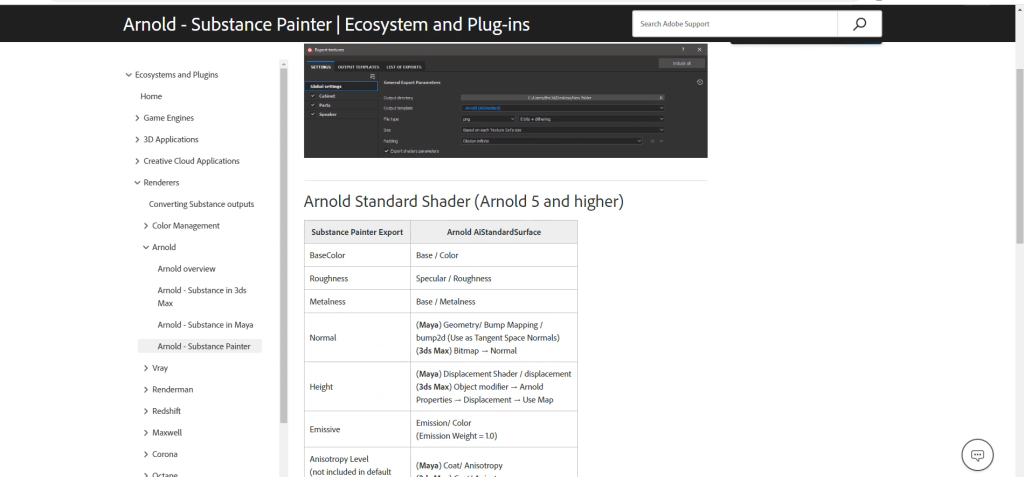The width and height of the screenshot is (1024, 477).
Task: Click the Search Adobe Support field
Action: (735, 24)
